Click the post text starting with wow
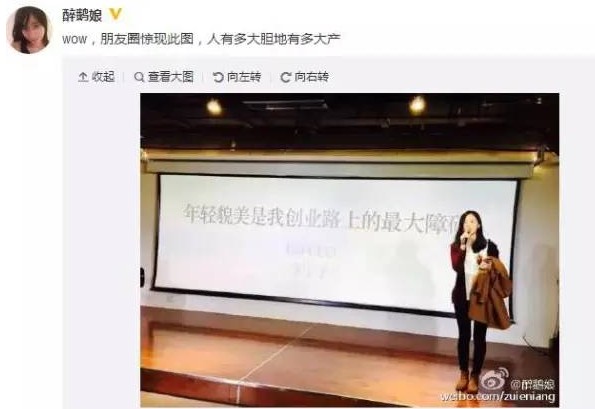 click(201, 39)
